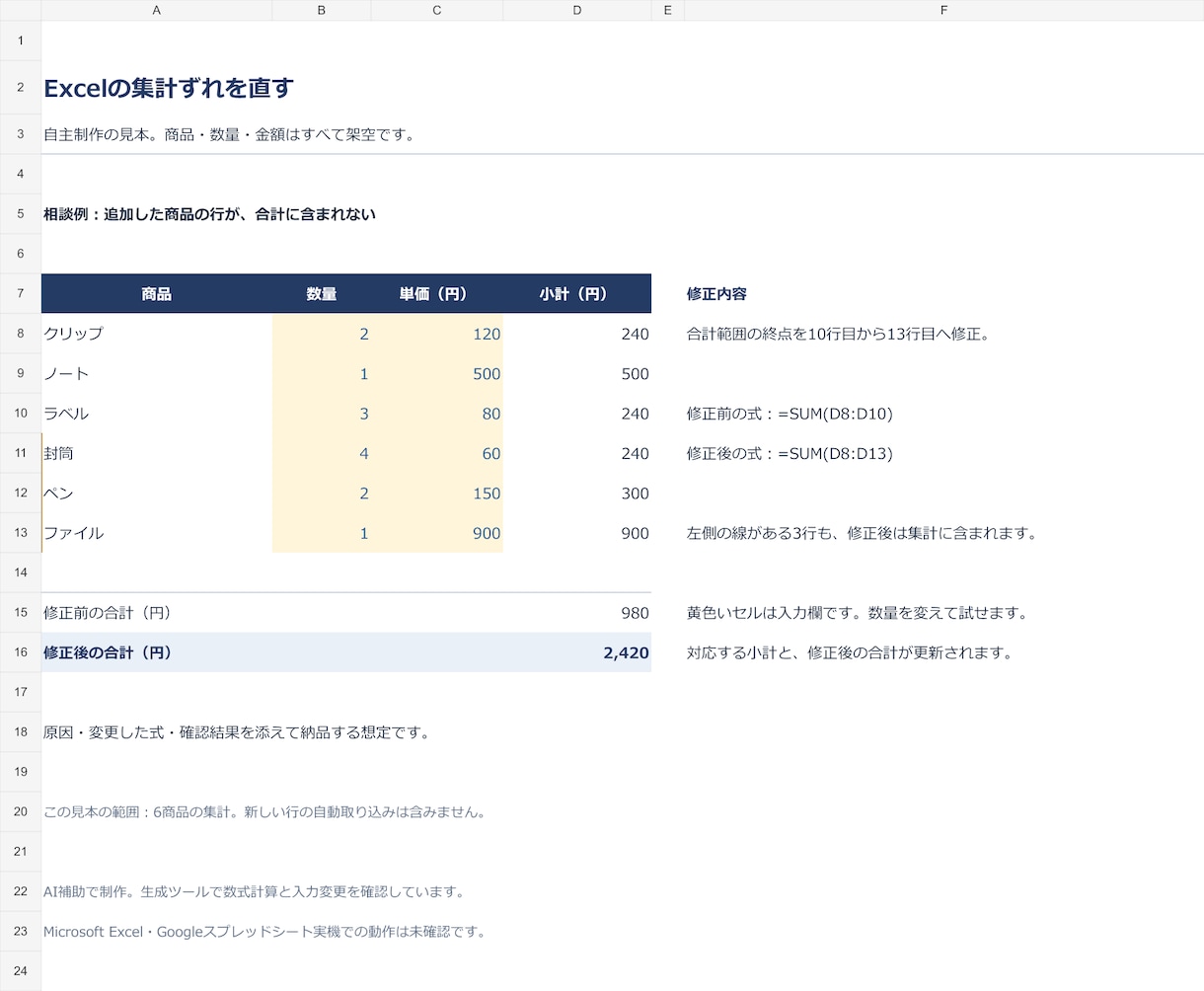
Task: Click the subtotal 240 for 封筒
Action: [577, 453]
